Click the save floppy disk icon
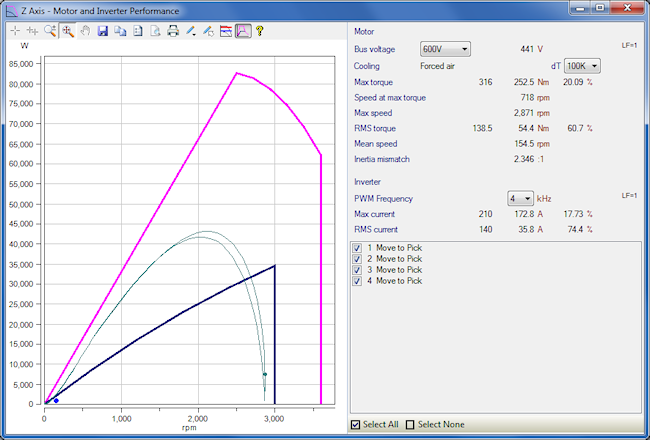The image size is (650, 440). click(103, 31)
